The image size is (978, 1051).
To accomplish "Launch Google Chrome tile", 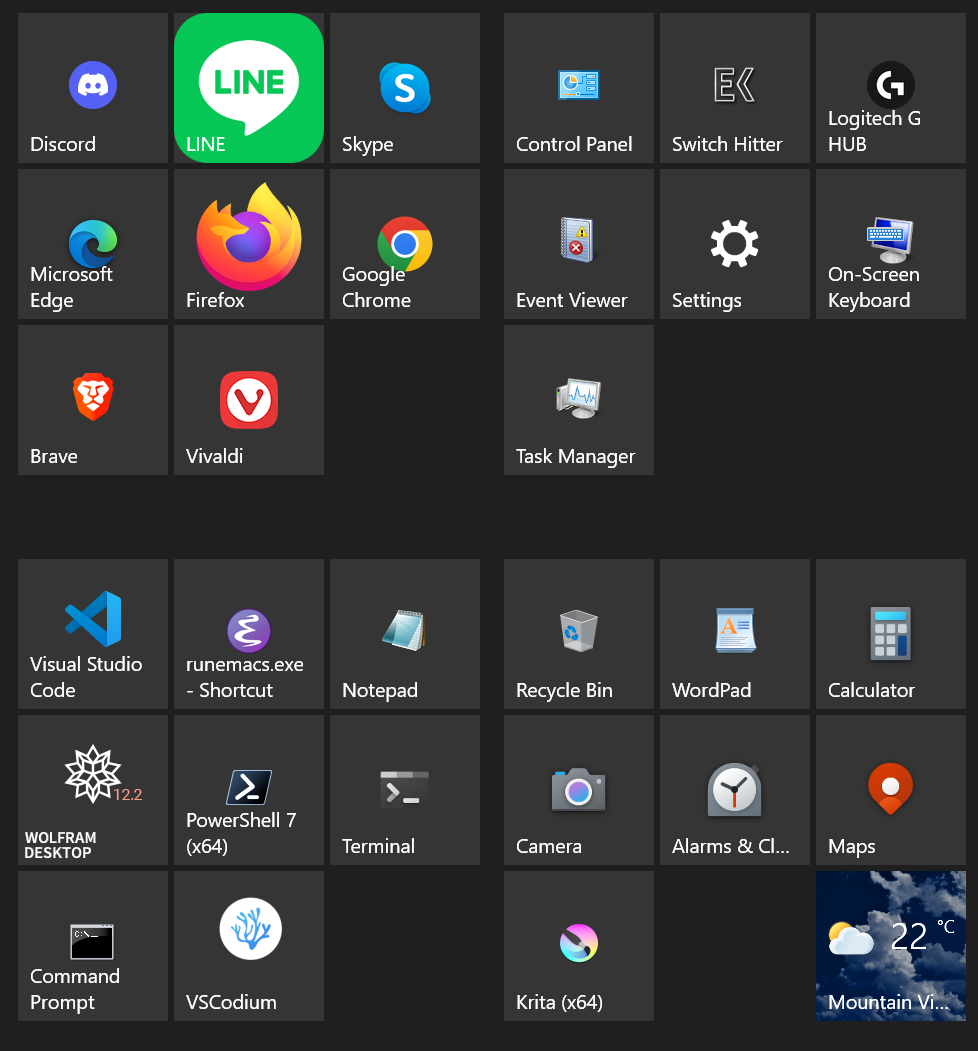I will click(x=405, y=244).
